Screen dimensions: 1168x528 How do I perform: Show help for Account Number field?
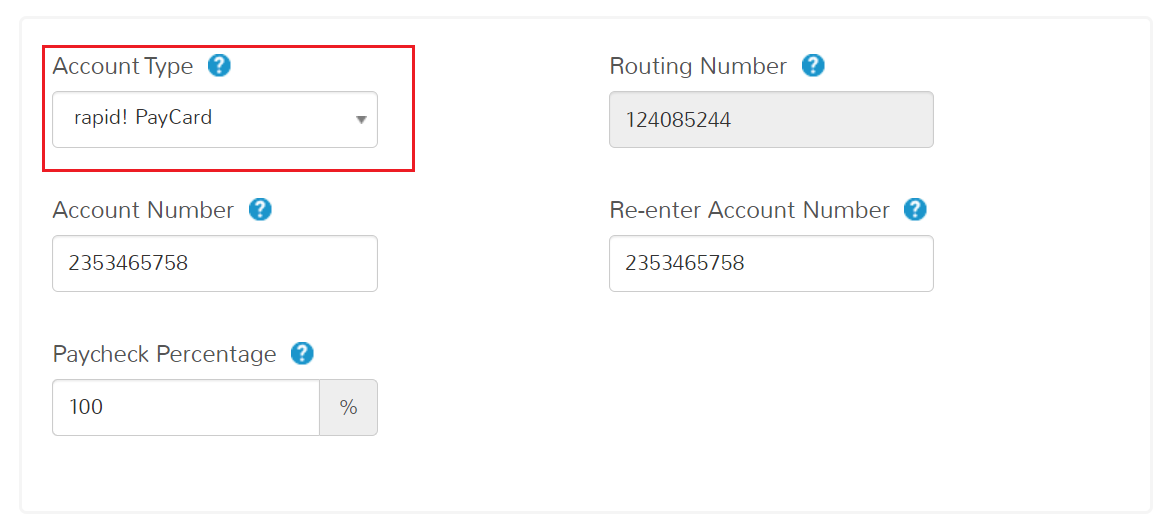click(x=260, y=210)
